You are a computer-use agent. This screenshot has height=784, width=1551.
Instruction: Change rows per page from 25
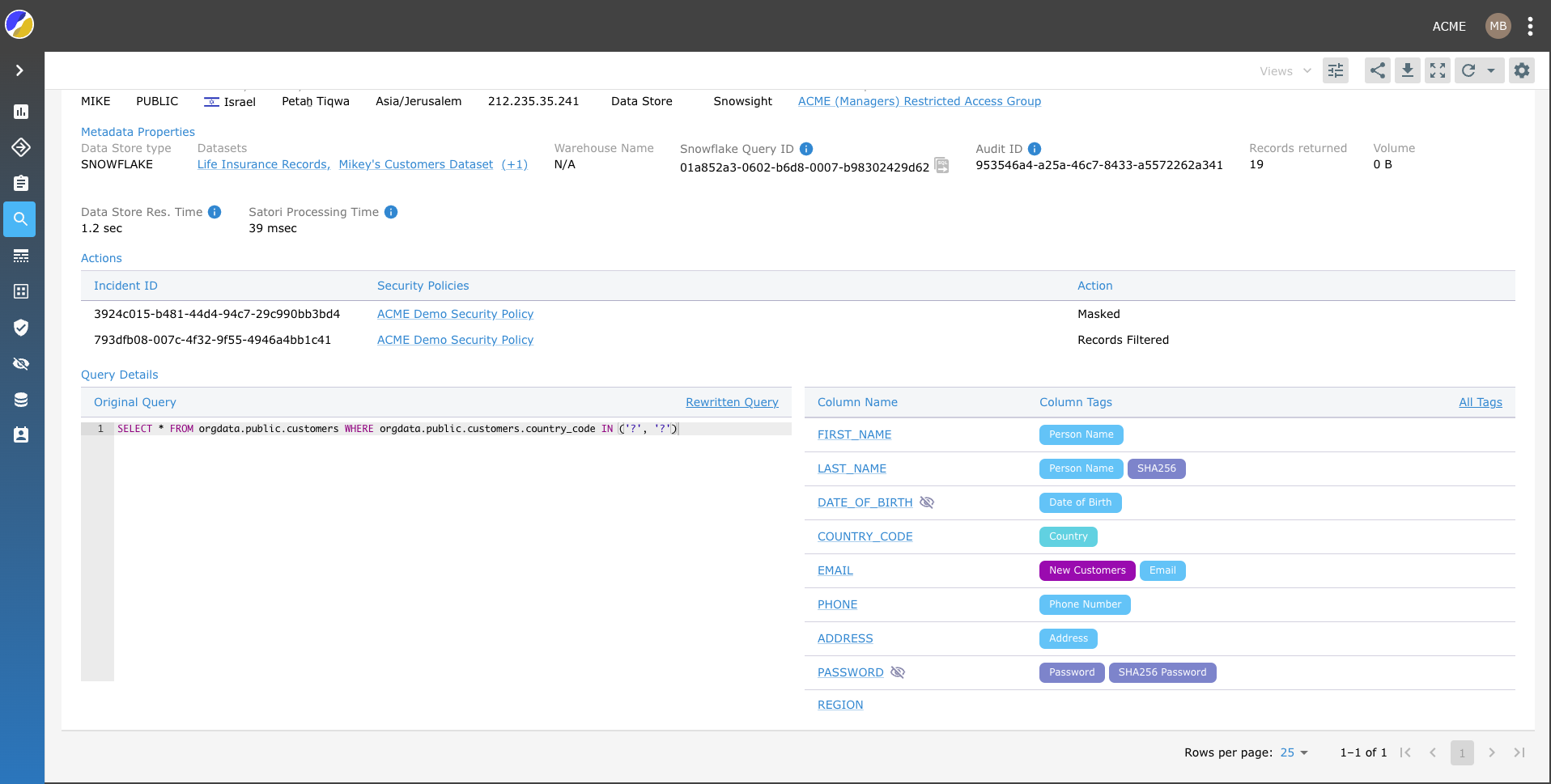(1292, 752)
